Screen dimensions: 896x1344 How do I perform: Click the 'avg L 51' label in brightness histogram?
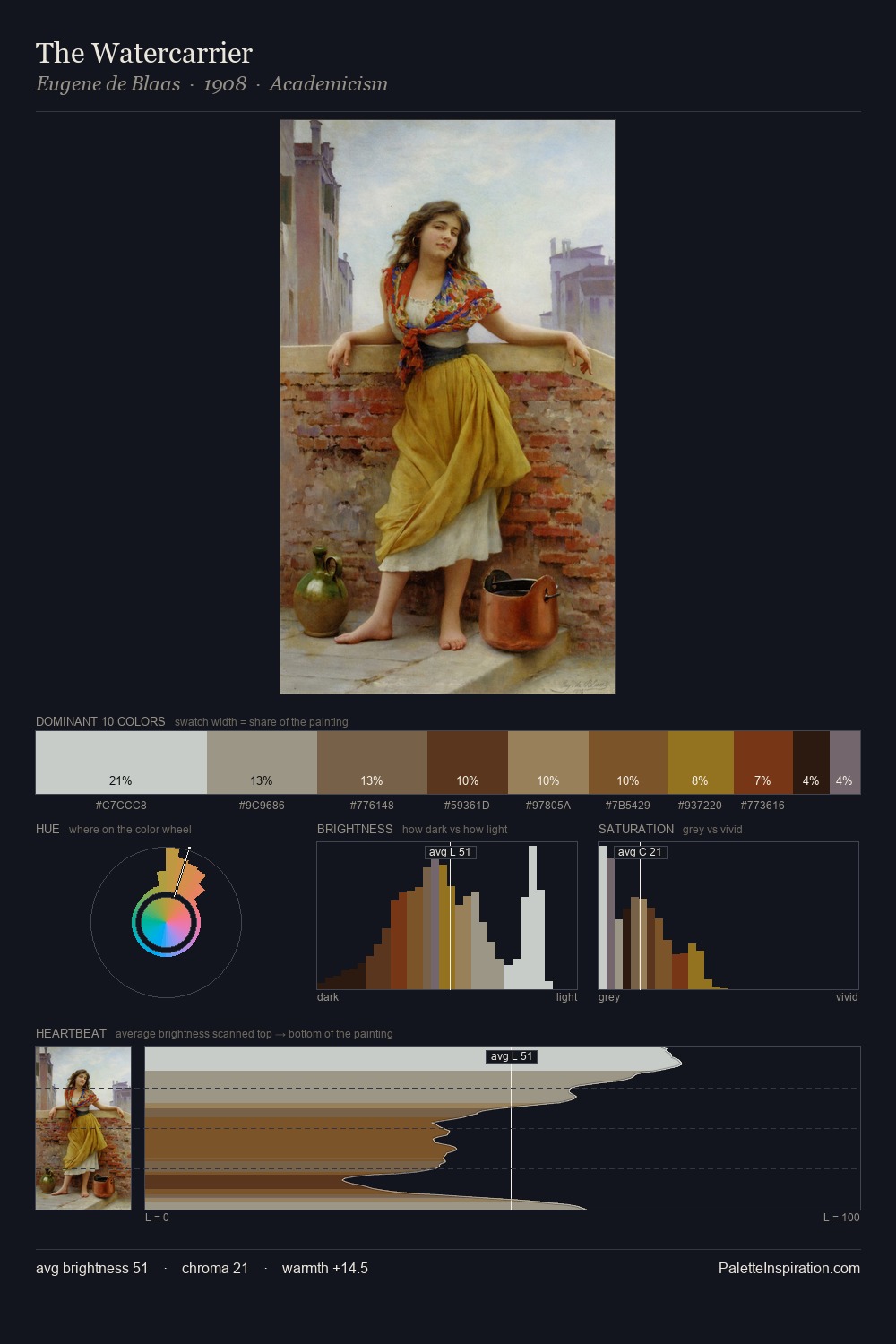pos(450,852)
